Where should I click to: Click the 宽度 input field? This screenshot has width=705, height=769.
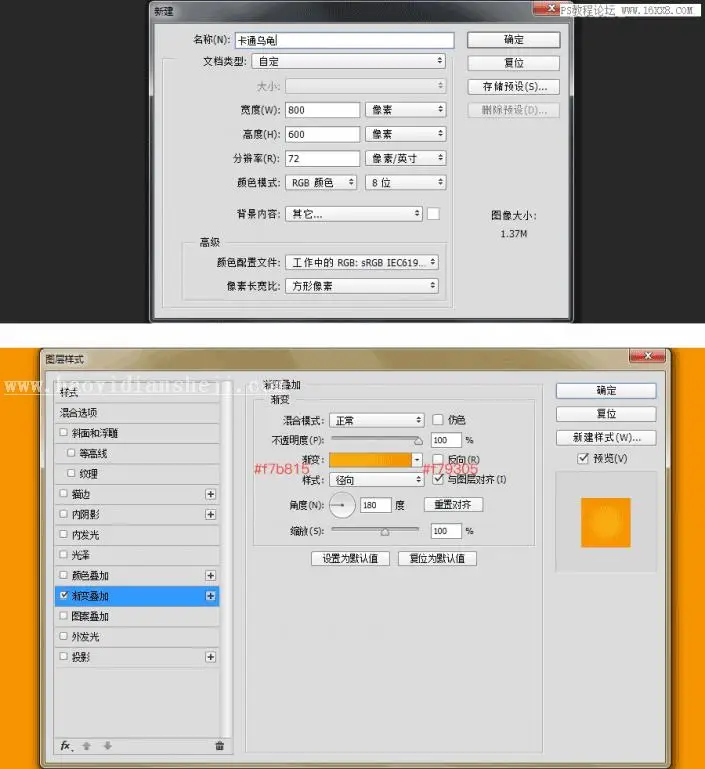coord(323,110)
